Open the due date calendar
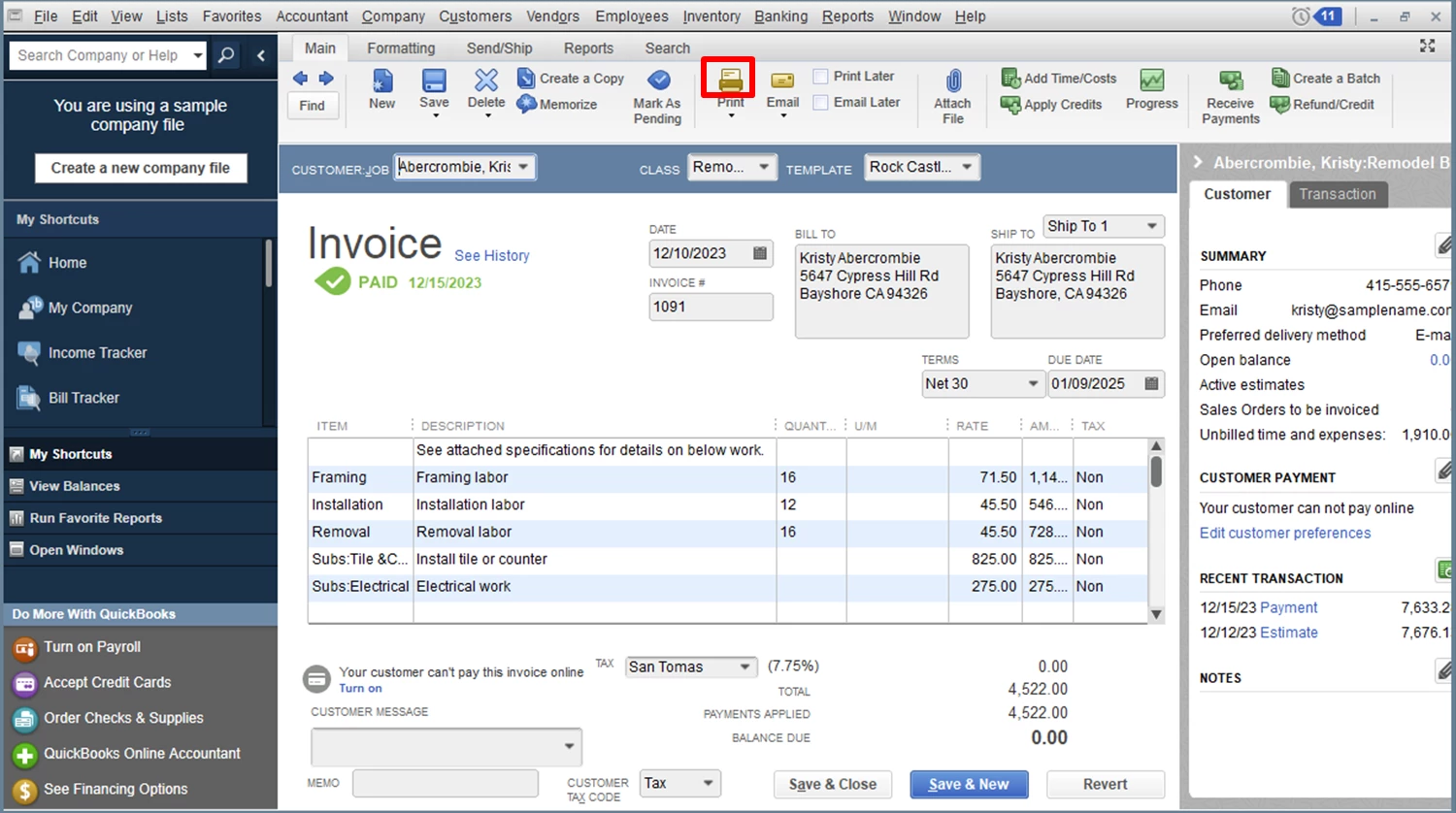 tap(1151, 383)
